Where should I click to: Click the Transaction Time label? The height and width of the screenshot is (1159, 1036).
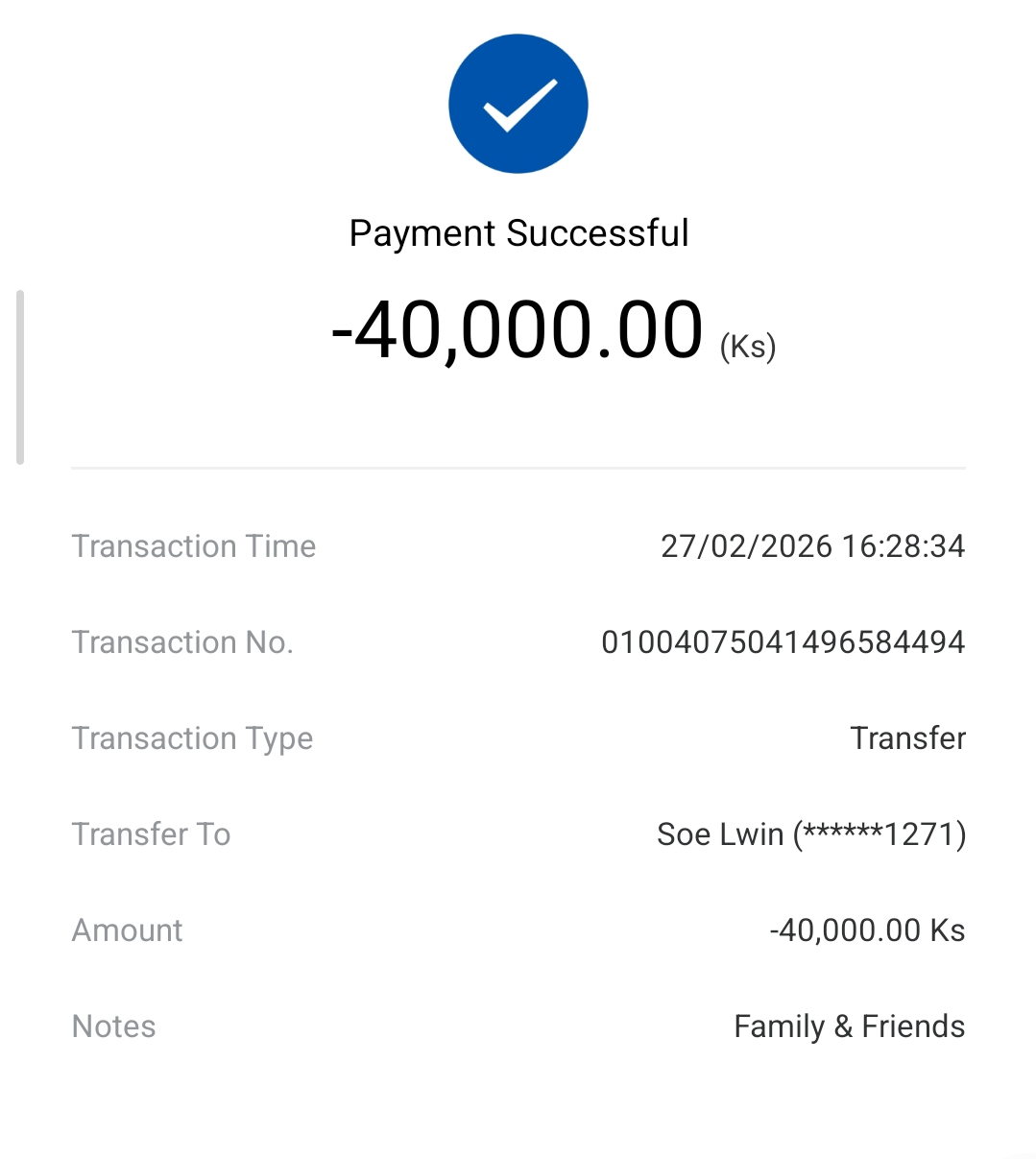tap(194, 546)
